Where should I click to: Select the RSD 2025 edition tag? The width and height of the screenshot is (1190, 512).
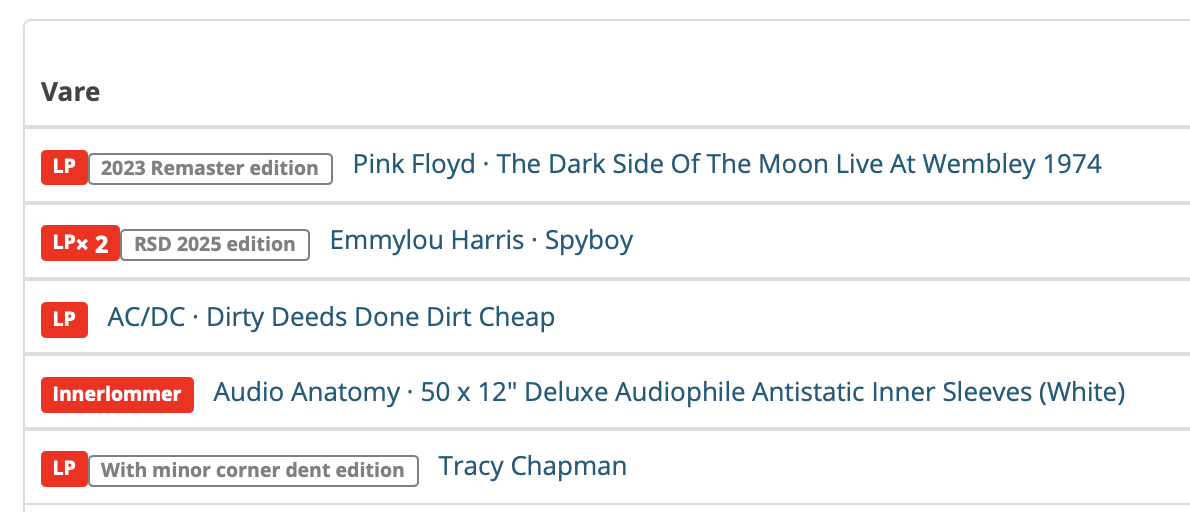tap(215, 244)
